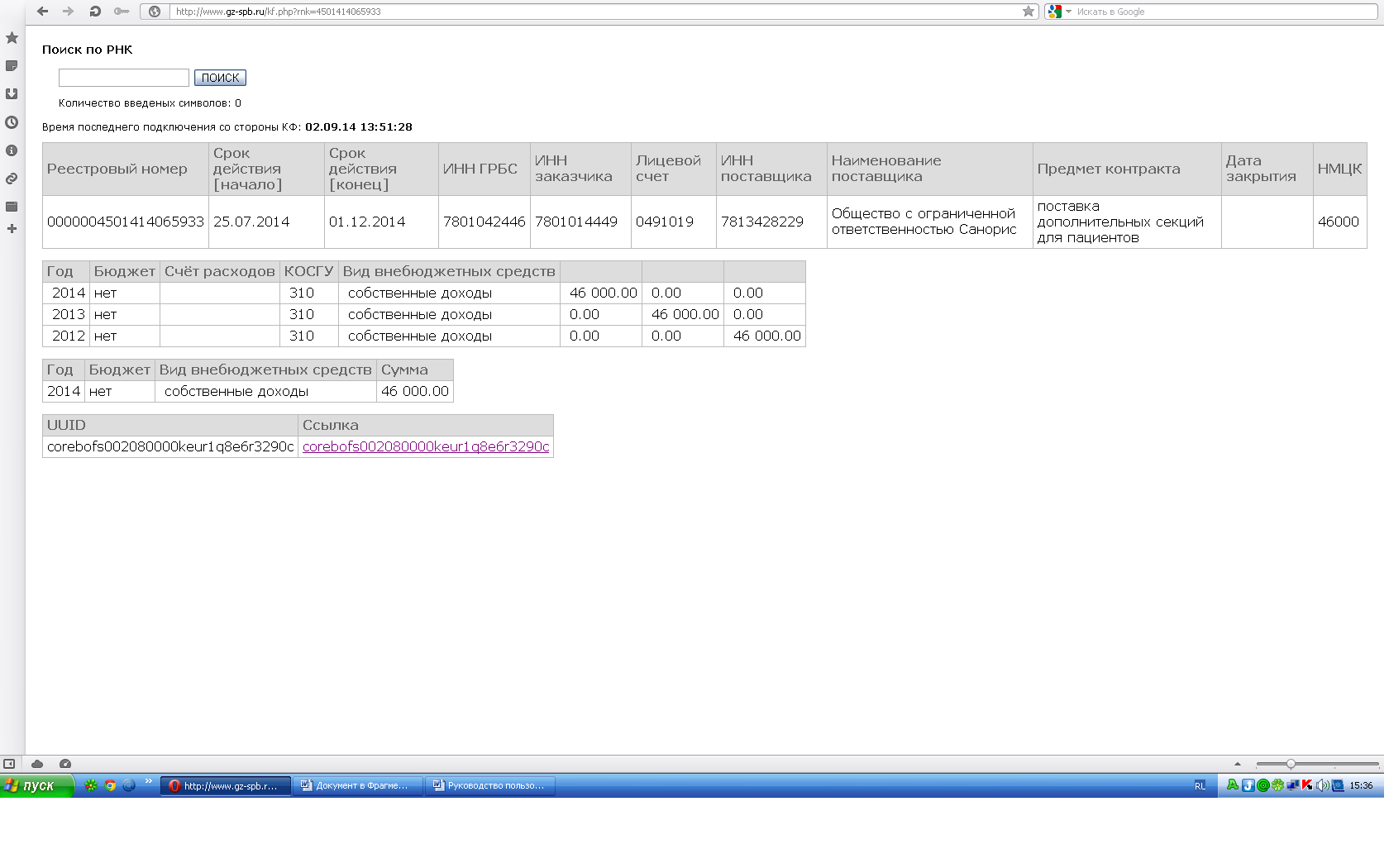
Task: Click the address bar URL
Action: coord(279,12)
